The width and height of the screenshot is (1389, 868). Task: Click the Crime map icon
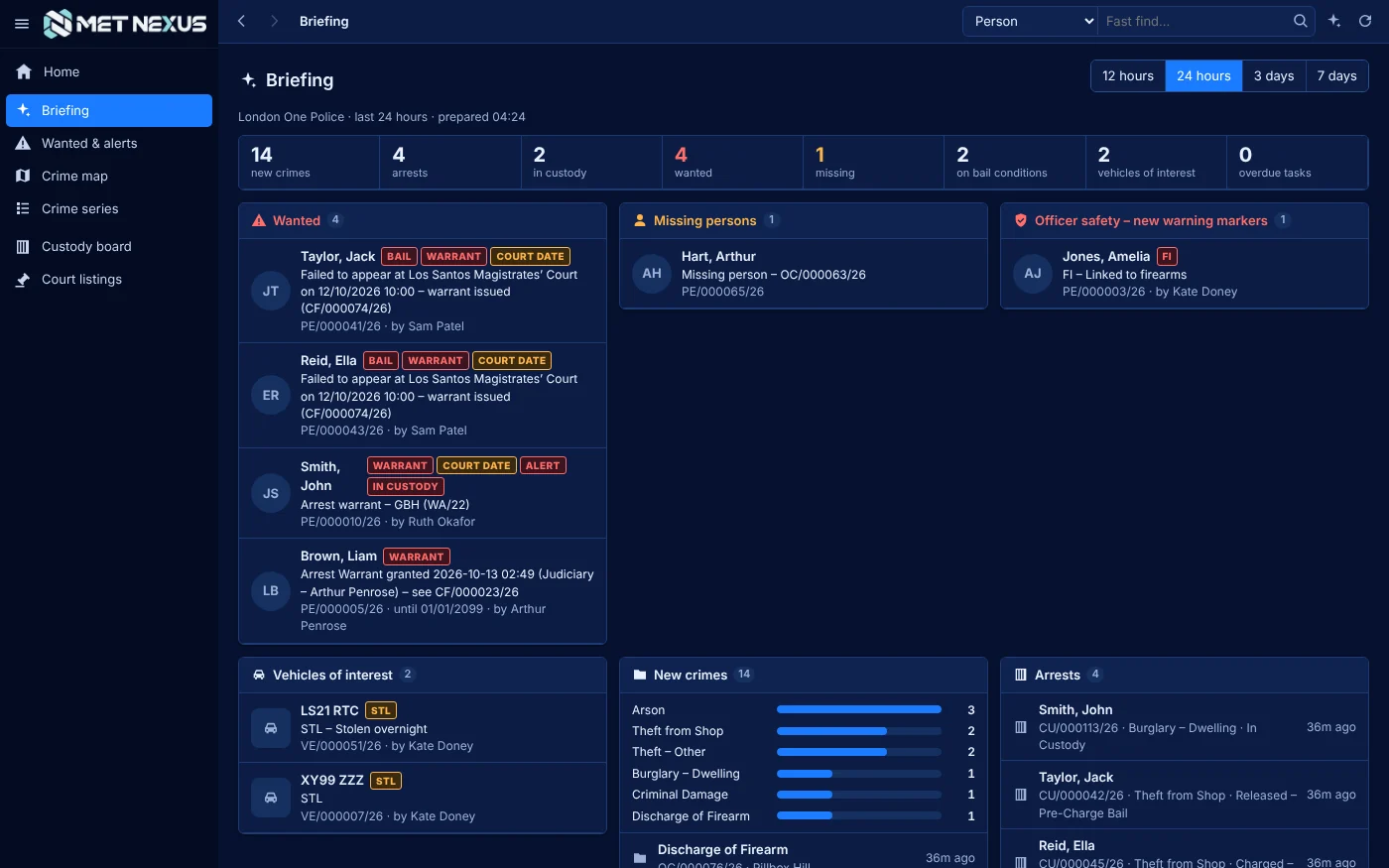point(23,176)
